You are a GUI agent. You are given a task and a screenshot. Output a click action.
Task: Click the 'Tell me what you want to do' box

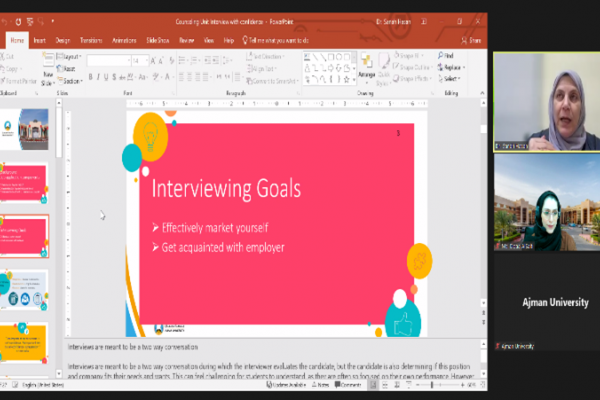[x=266, y=40]
